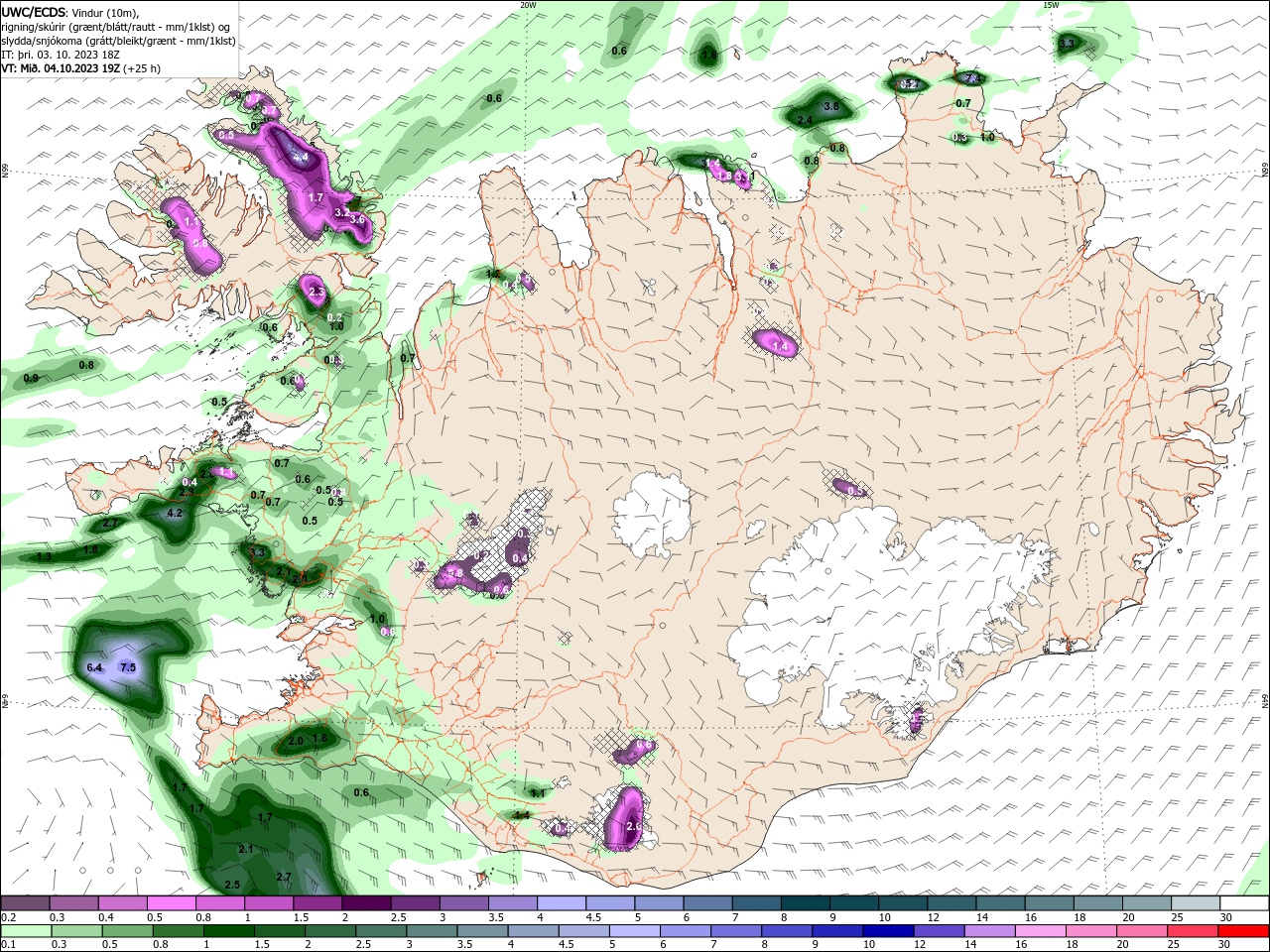Click the light pink 16–18 rain legend swatch
The width and height of the screenshot is (1270, 952).
tap(1042, 931)
